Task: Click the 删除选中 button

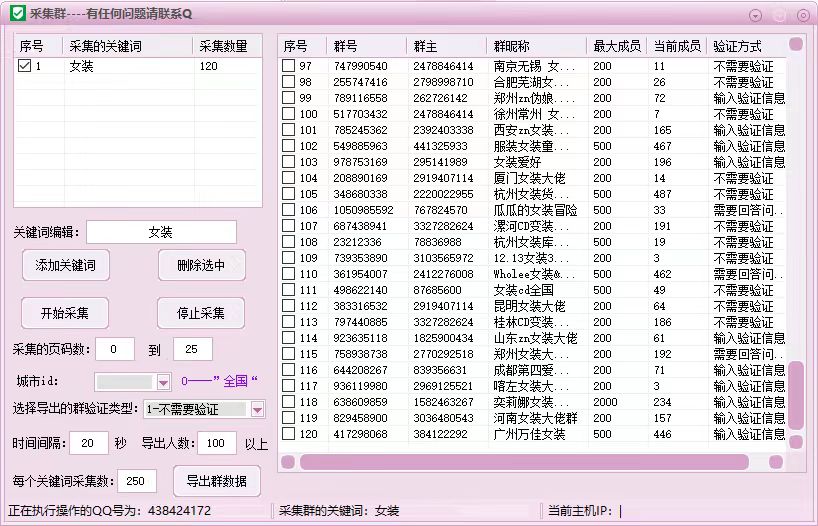Action: (201, 265)
